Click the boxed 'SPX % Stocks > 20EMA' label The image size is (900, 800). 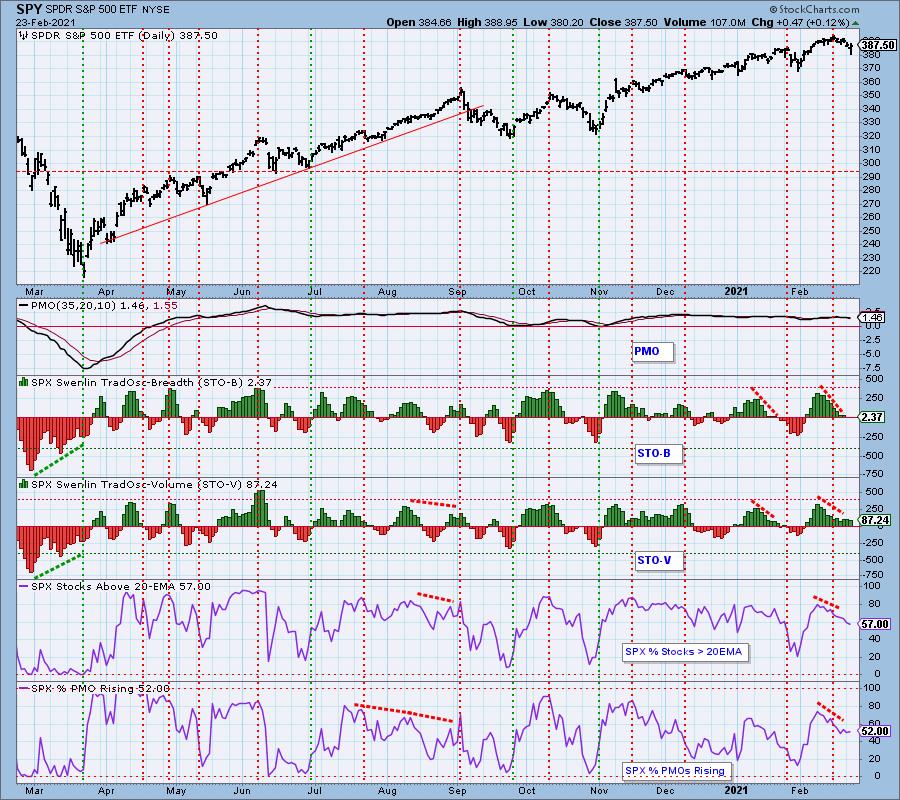click(x=685, y=652)
